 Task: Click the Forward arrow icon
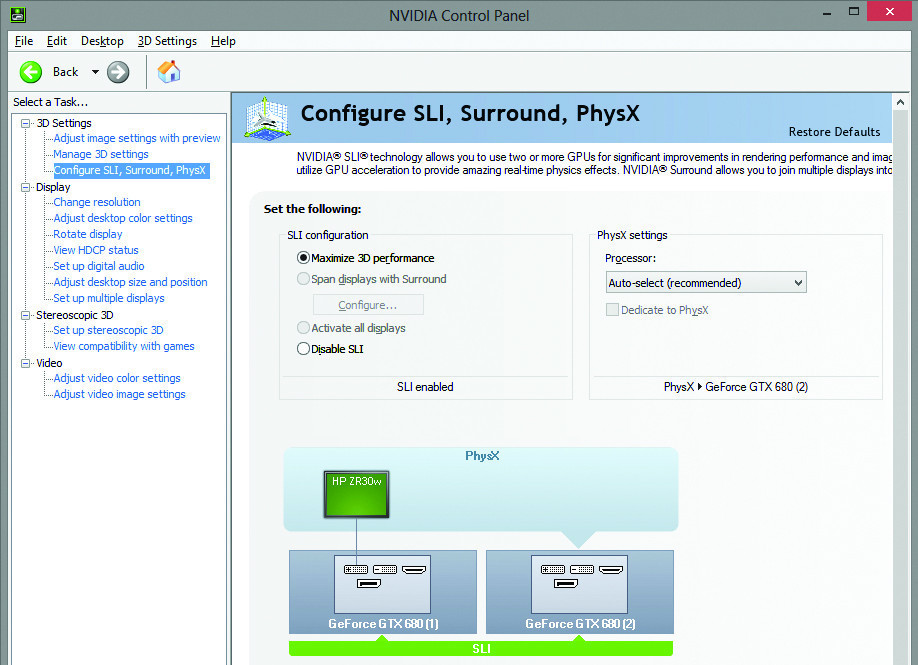pyautogui.click(x=118, y=71)
